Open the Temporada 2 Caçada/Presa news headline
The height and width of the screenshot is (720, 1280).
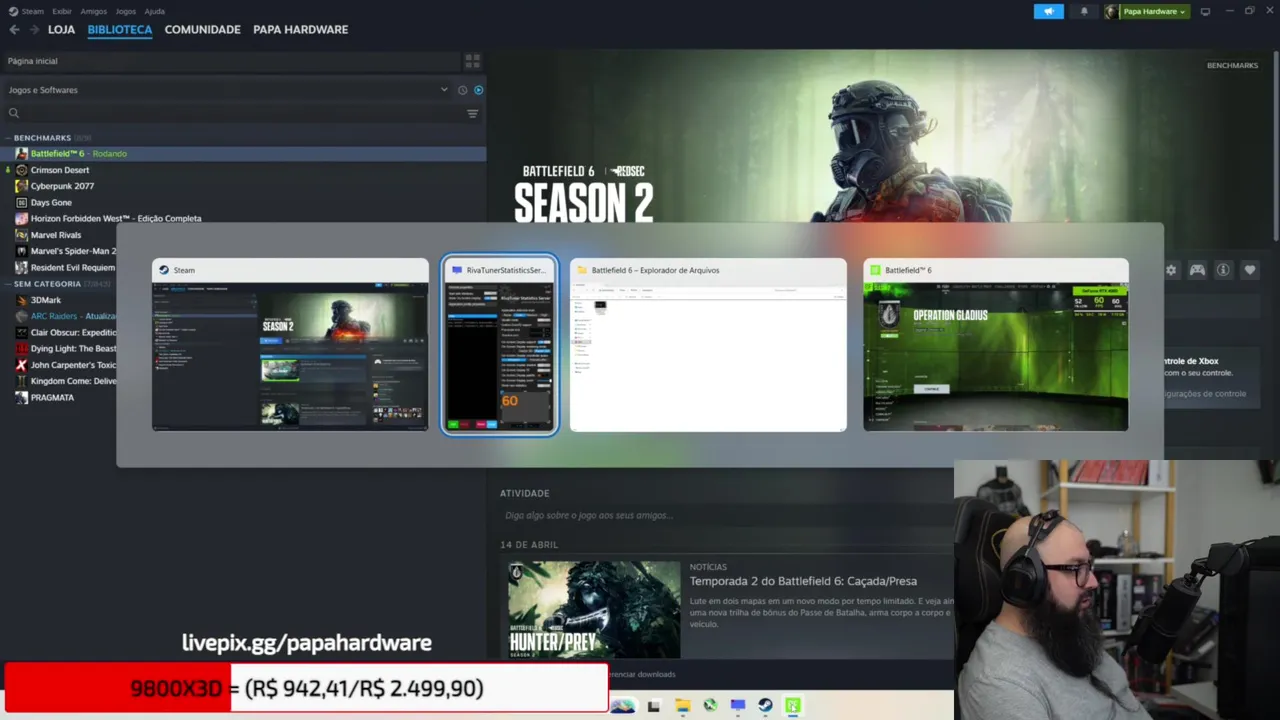803,581
